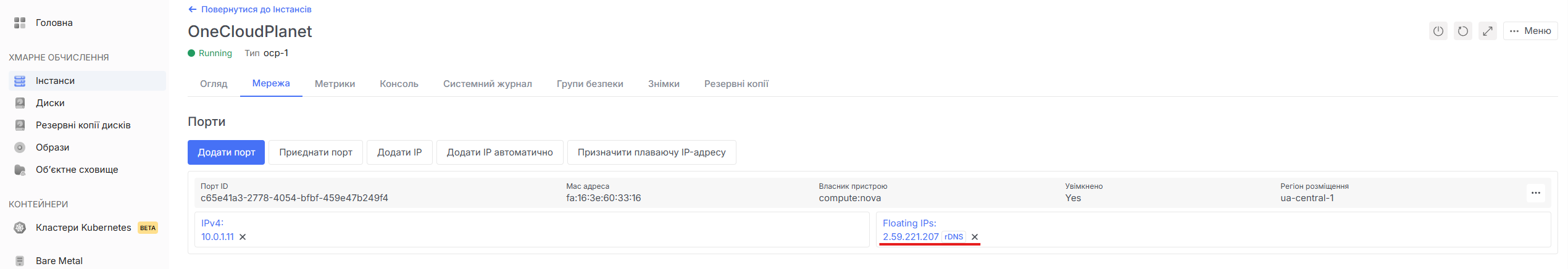The image size is (1568, 269).
Task: Click the Додати порт button
Action: point(226,152)
